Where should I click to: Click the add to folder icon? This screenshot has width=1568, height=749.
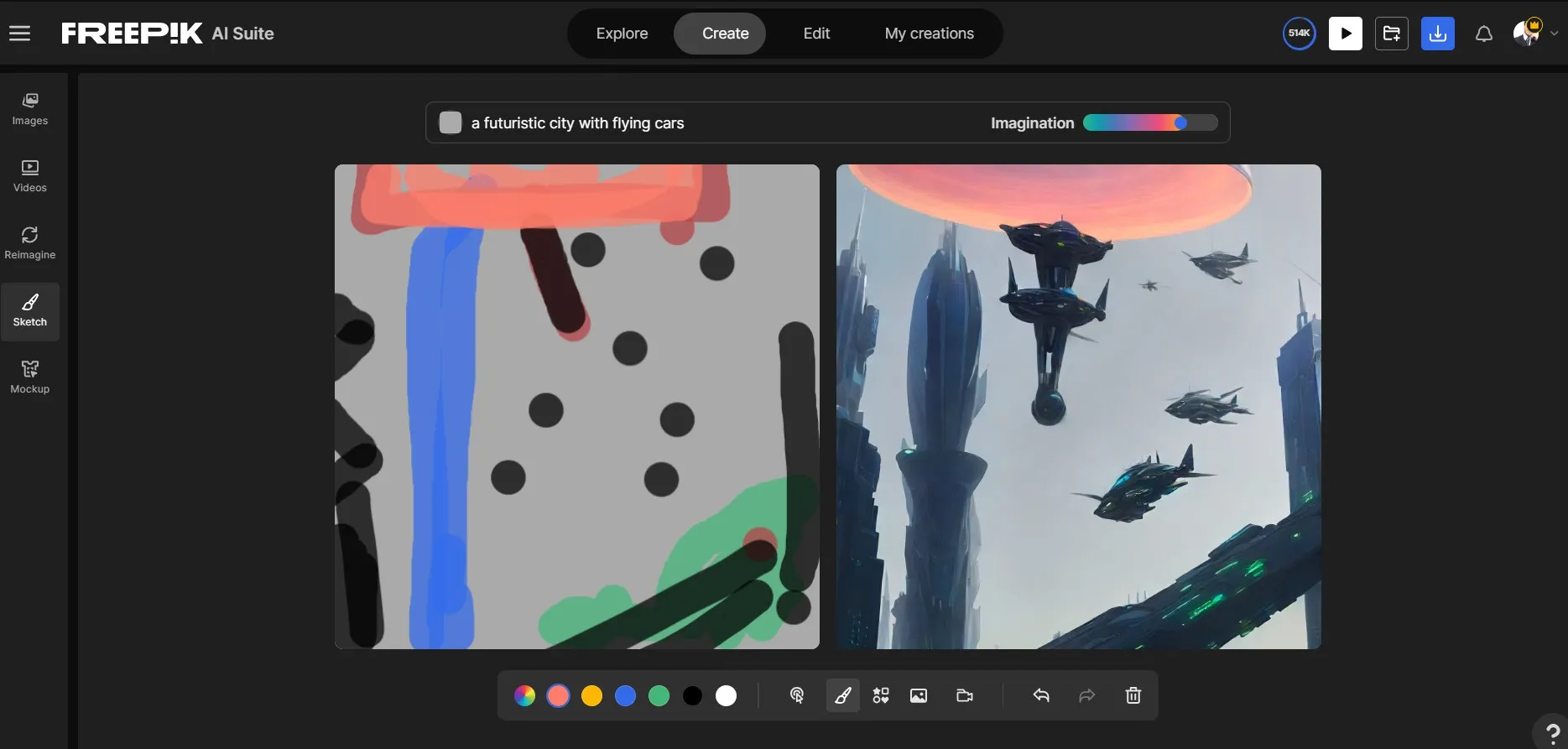click(1391, 34)
